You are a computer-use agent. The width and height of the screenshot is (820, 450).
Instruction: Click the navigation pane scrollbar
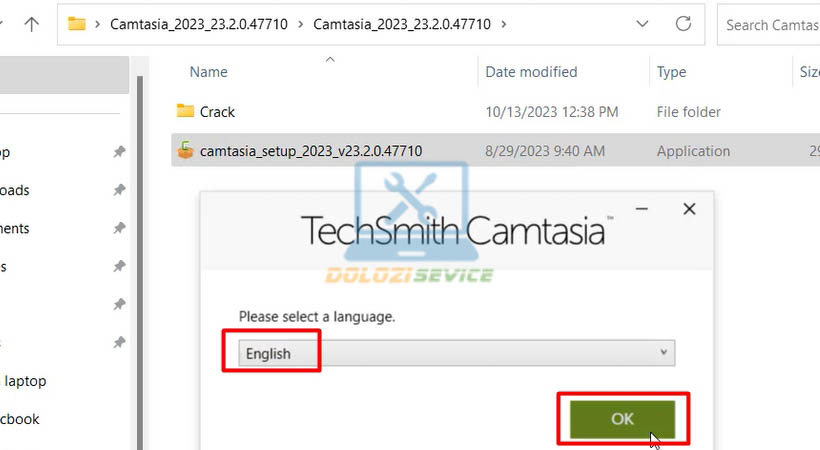pyautogui.click(x=140, y=262)
